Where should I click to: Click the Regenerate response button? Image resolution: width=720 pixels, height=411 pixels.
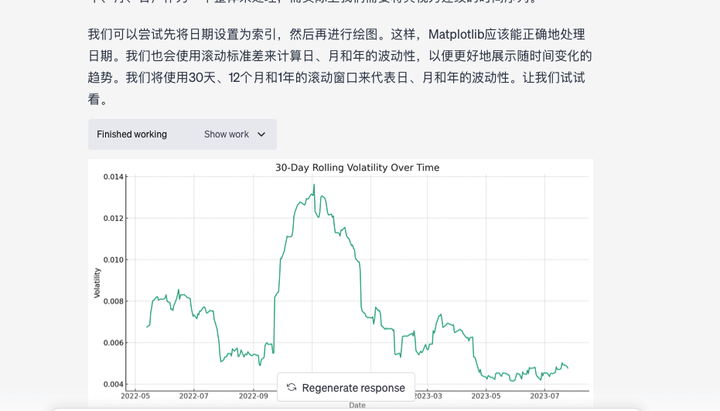(x=346, y=388)
